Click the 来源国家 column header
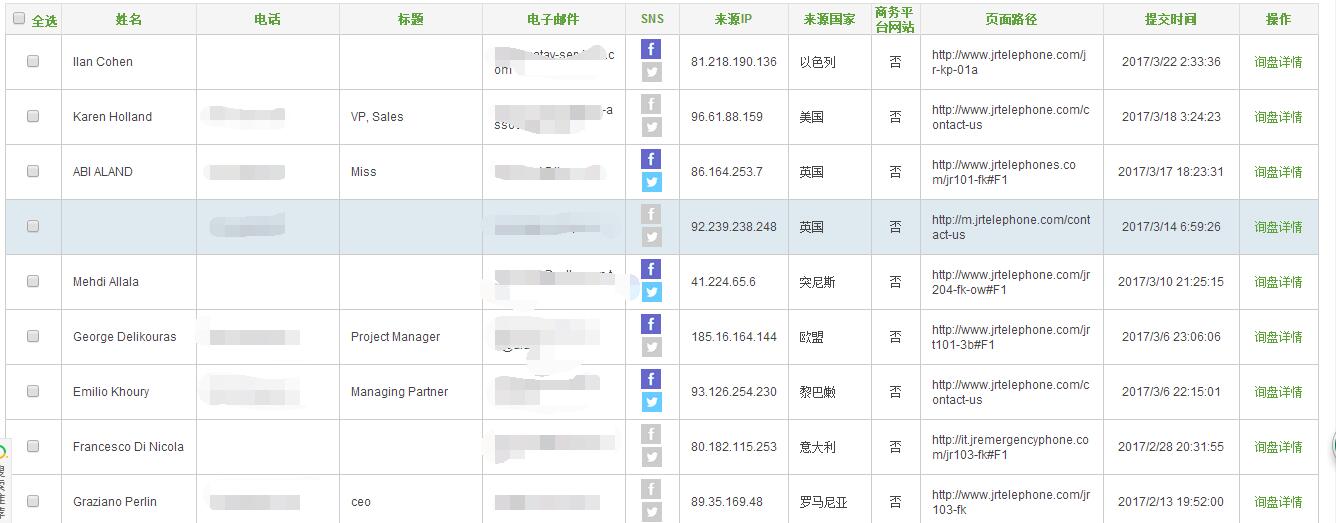This screenshot has width=1336, height=523. point(829,19)
